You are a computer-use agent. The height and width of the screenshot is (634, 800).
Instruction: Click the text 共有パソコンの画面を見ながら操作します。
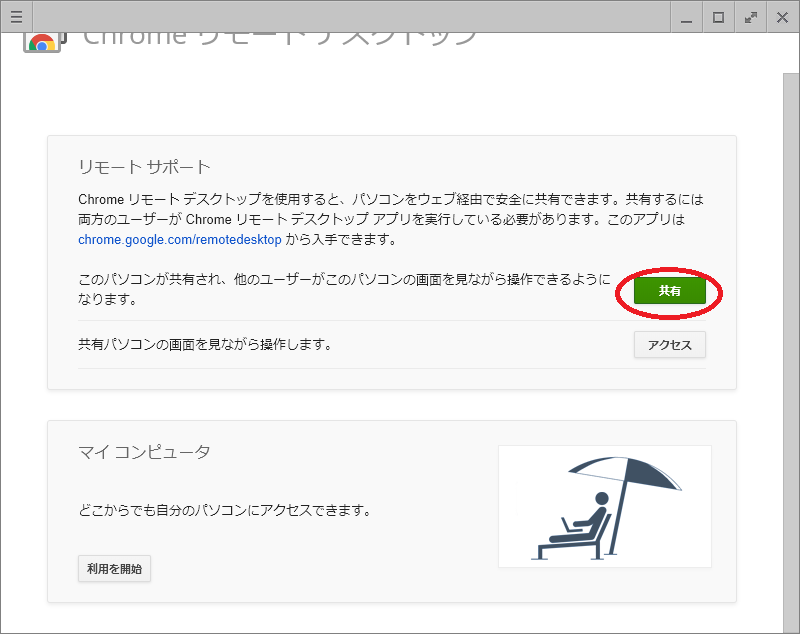click(x=206, y=345)
